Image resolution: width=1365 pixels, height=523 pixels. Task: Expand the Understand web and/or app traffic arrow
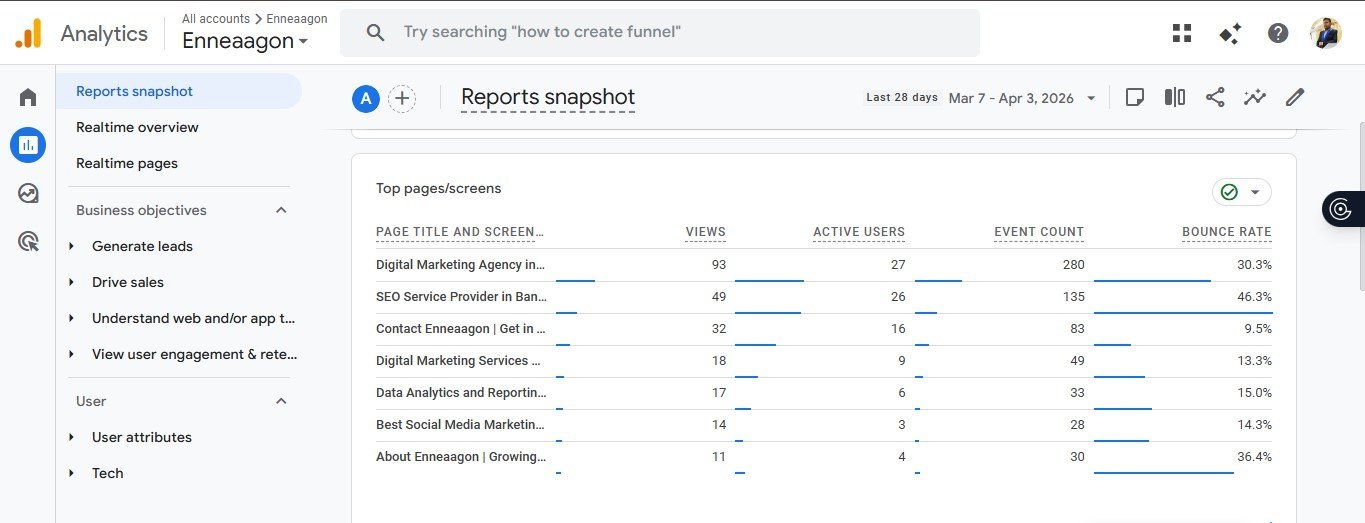71,318
